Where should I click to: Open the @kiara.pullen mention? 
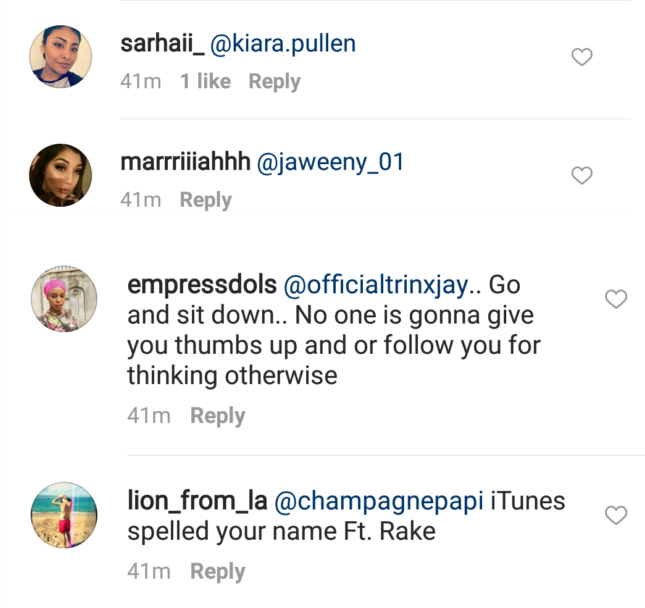[283, 45]
